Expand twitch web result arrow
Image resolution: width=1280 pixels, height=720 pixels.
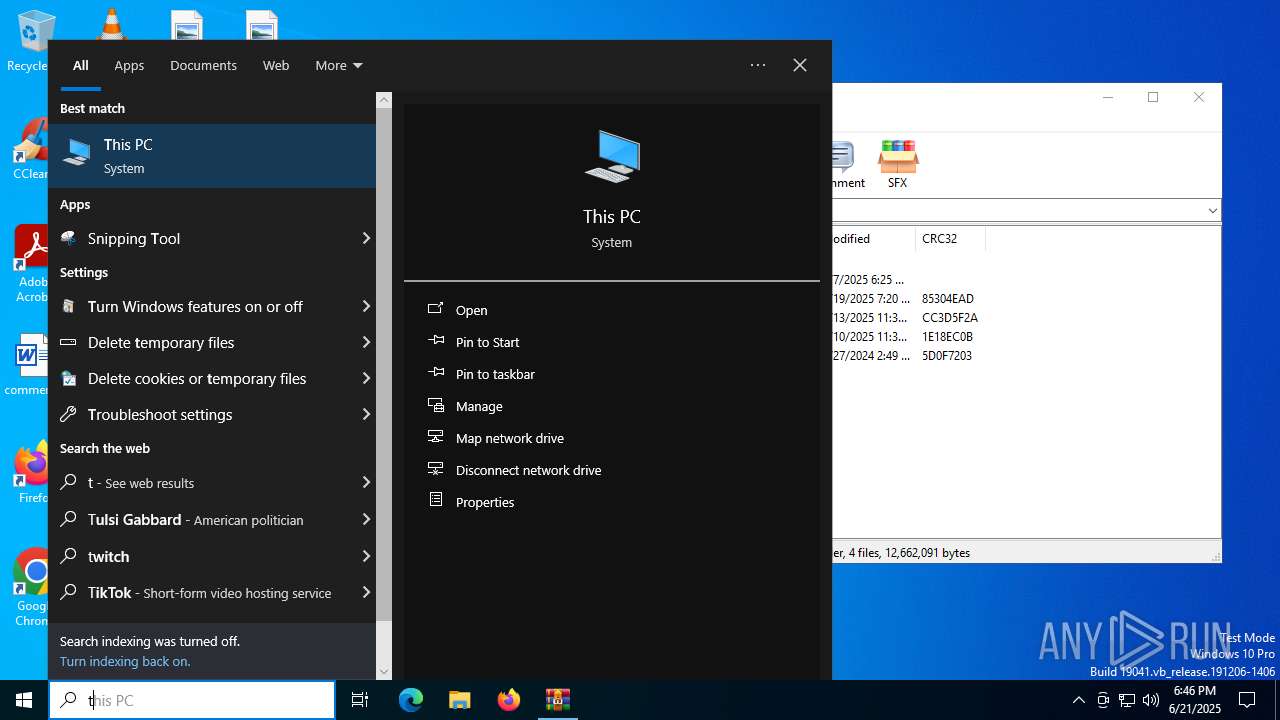(366, 556)
